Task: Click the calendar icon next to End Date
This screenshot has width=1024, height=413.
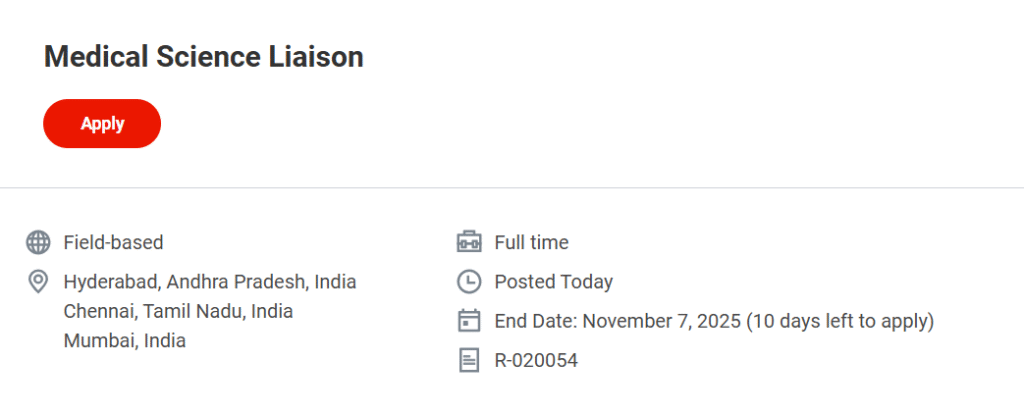Action: (468, 321)
